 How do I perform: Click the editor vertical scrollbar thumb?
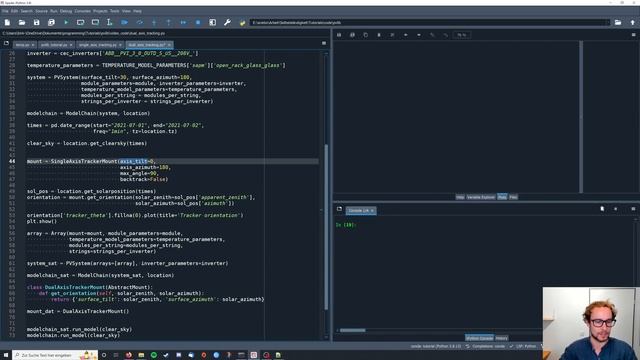pyautogui.click(x=326, y=227)
